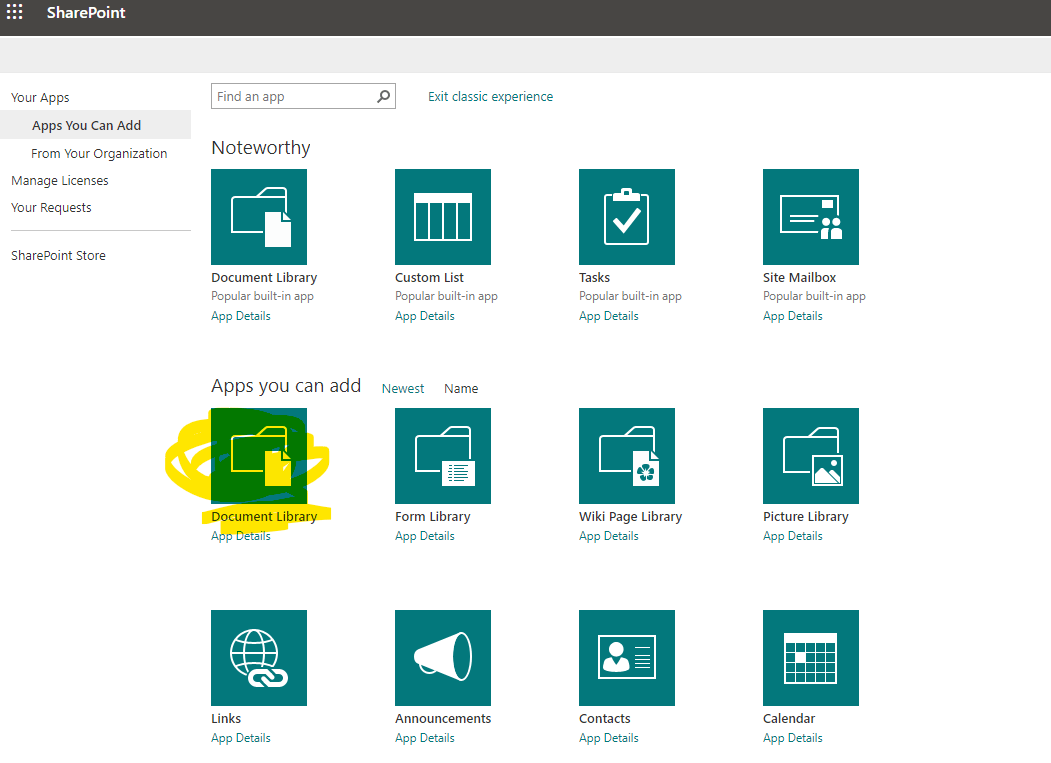Click the Custom List title text
The image size is (1051, 763).
pos(429,278)
